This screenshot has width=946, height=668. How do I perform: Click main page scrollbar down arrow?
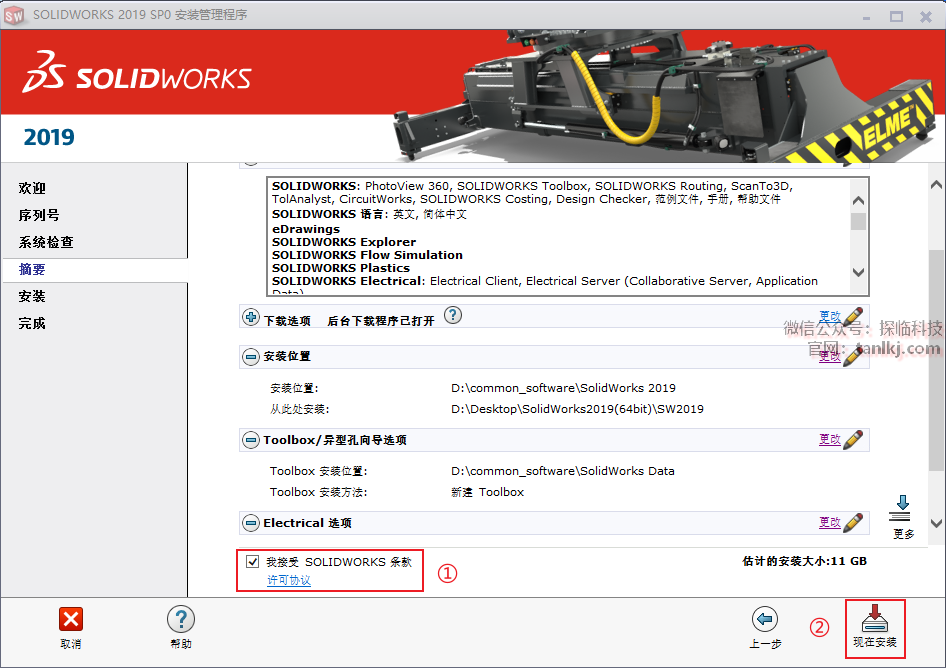(936, 523)
